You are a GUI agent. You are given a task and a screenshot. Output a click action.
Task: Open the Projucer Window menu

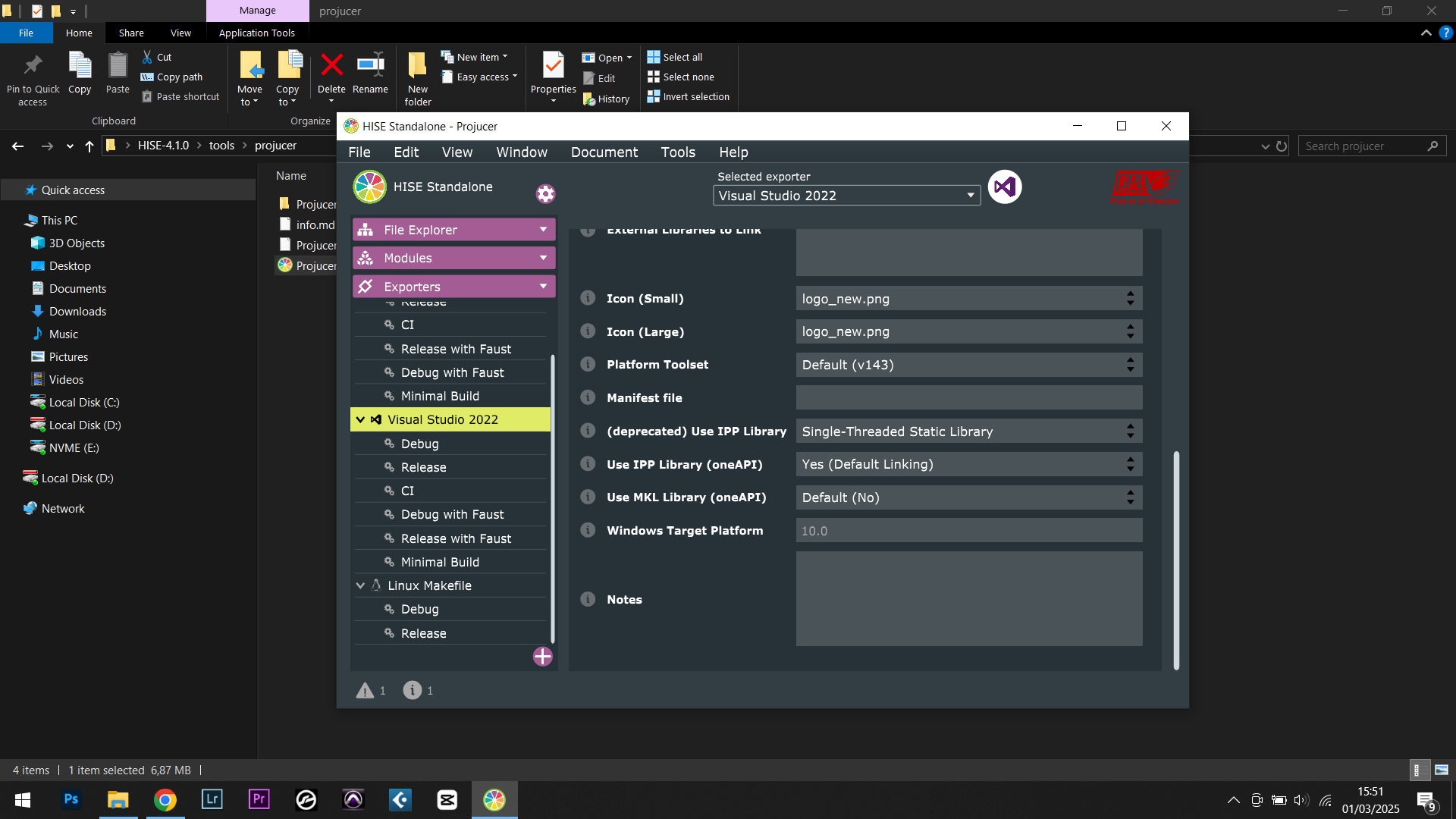(522, 152)
